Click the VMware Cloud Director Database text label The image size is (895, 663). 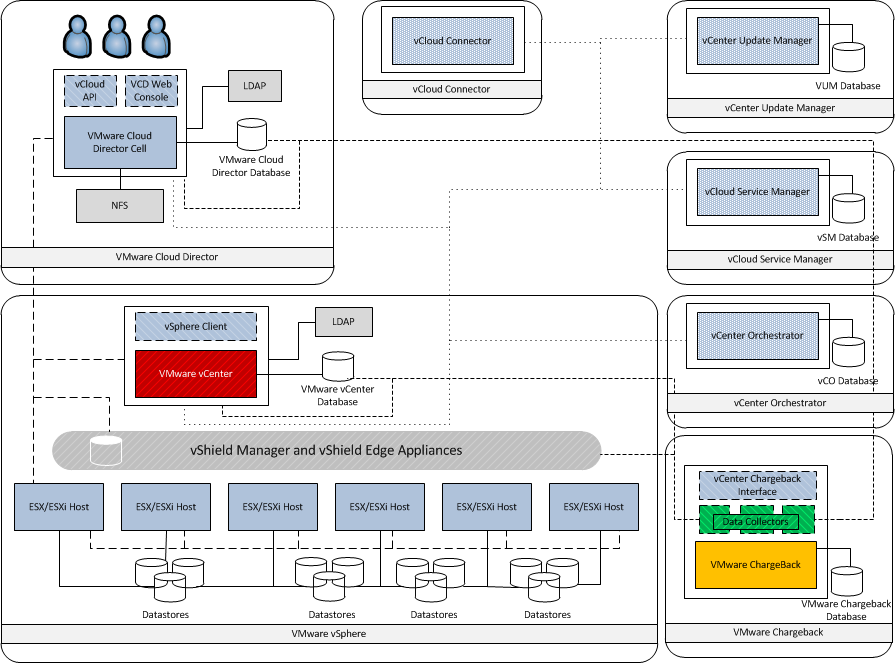click(x=251, y=166)
